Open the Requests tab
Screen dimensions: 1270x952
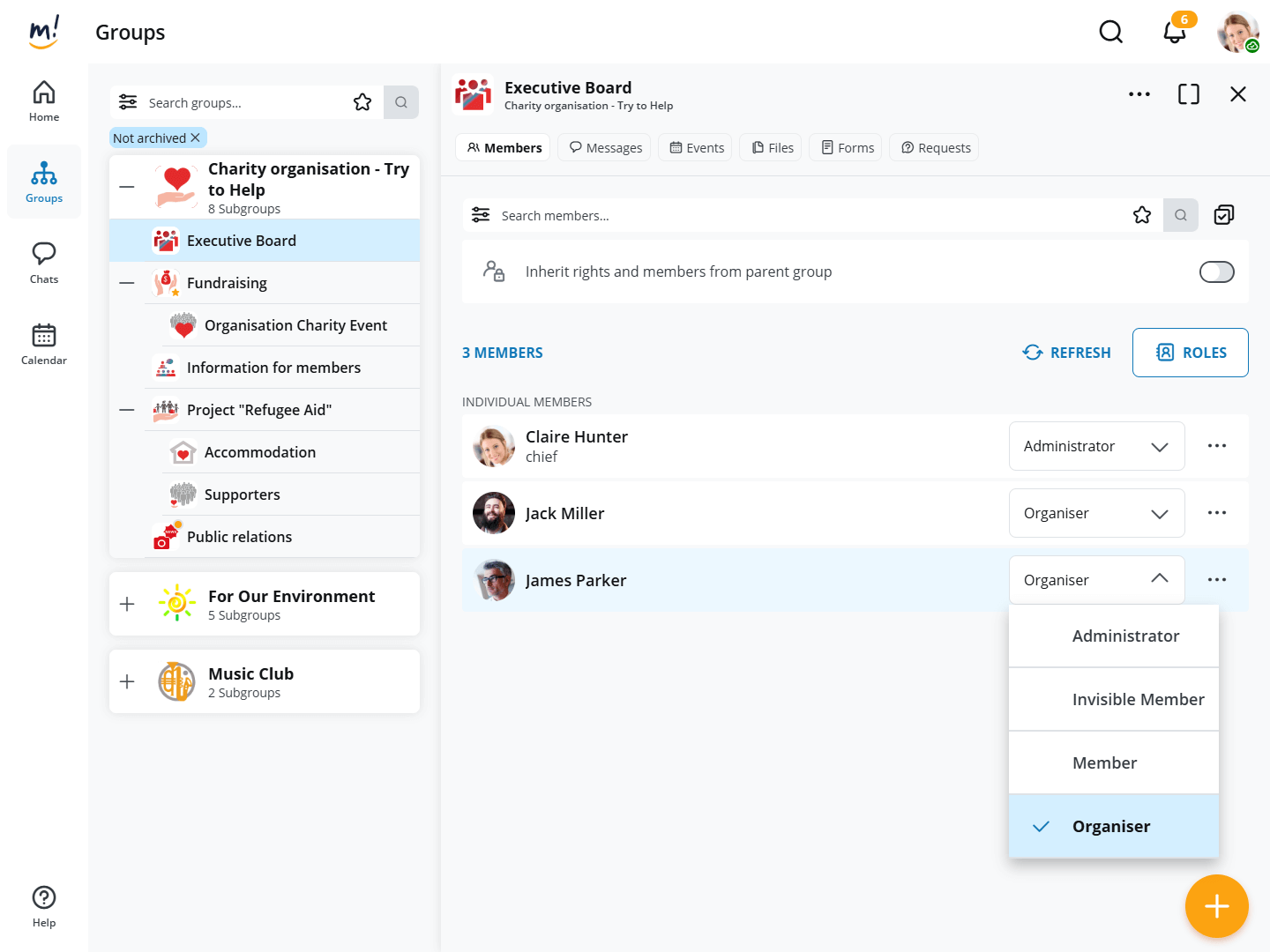tap(935, 148)
